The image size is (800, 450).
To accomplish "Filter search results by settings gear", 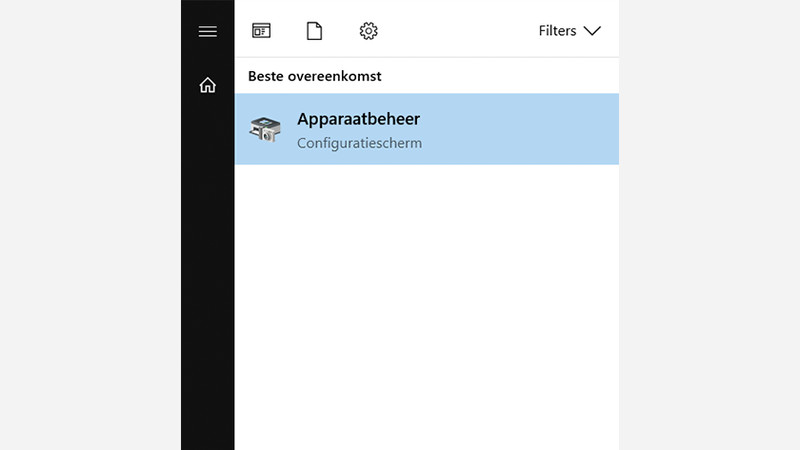I will (x=368, y=31).
